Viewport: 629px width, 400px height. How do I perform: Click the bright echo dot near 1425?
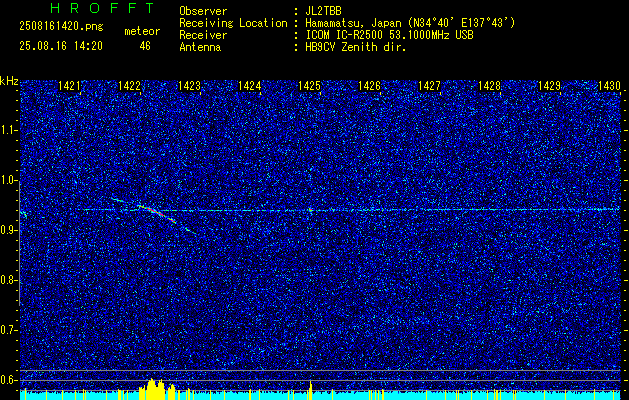point(310,209)
